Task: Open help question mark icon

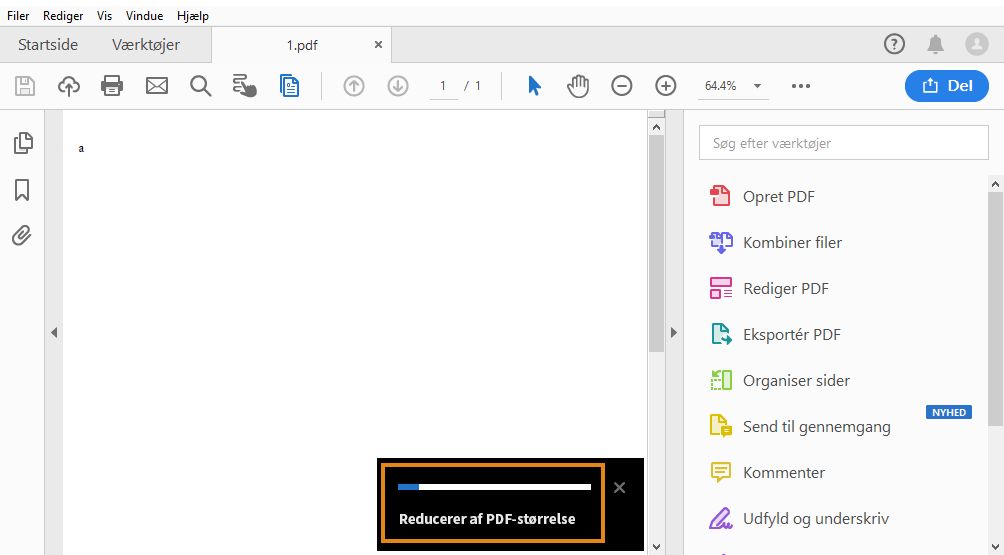Action: coord(895,44)
